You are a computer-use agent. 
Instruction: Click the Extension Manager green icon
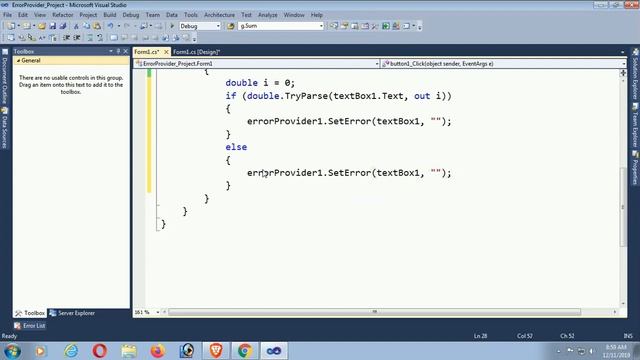[x=386, y=26]
